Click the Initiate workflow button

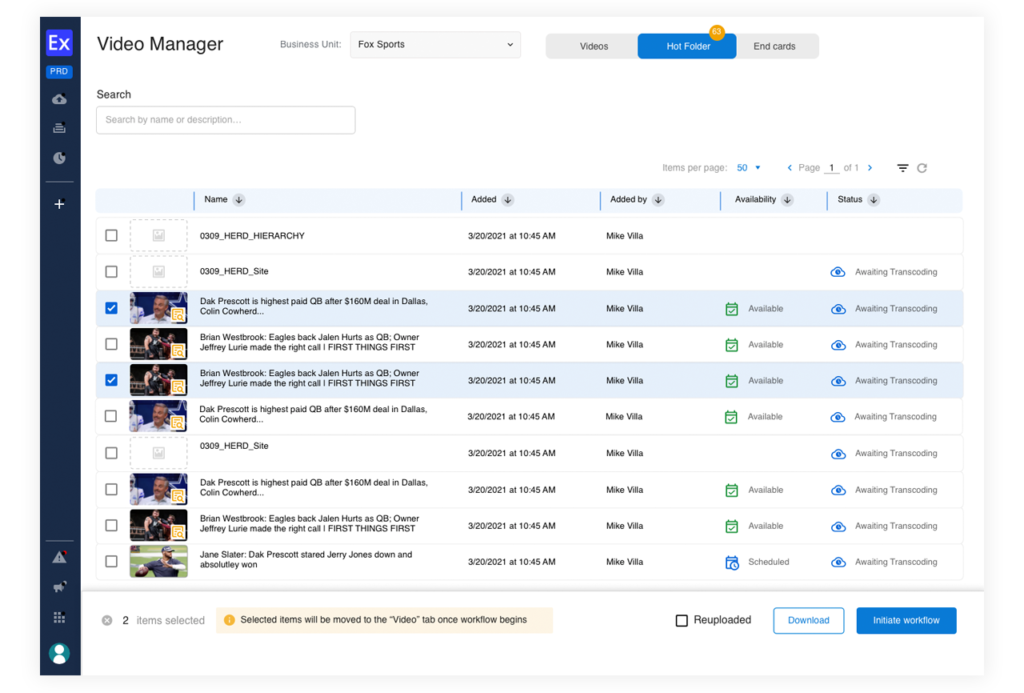pos(906,621)
